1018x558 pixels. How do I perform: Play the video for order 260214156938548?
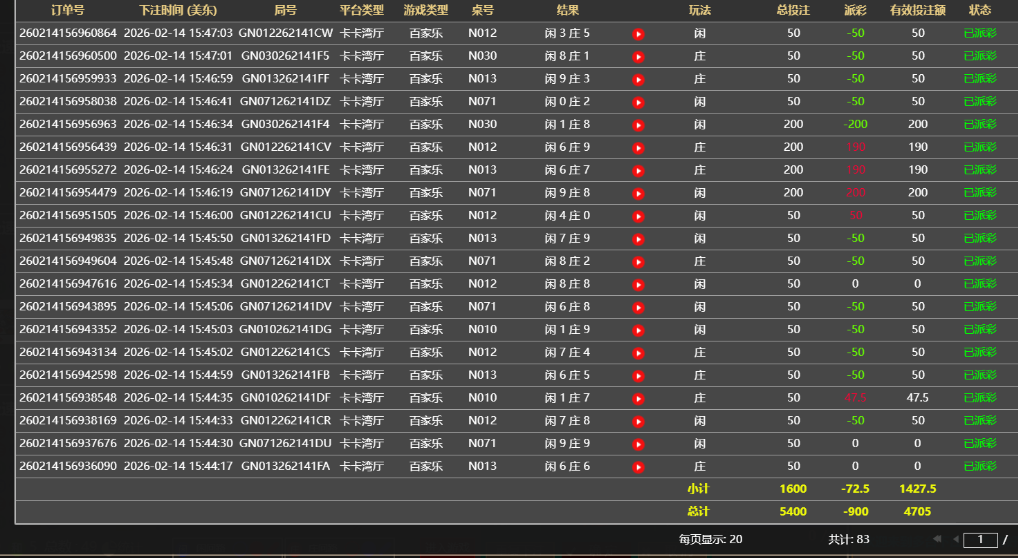(638, 398)
